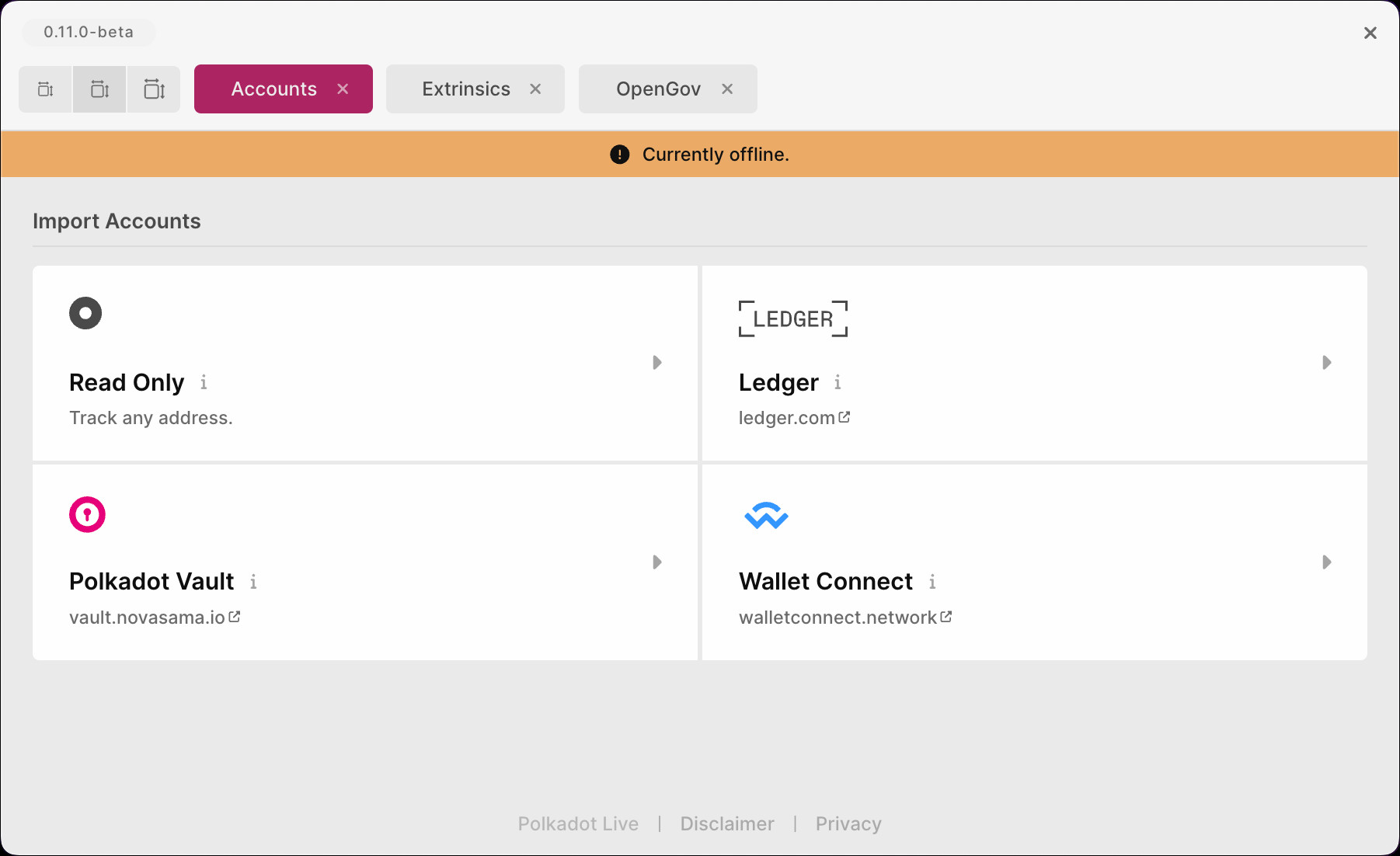Select the Wallet Connect card title
1400x856 pixels.
tap(826, 581)
